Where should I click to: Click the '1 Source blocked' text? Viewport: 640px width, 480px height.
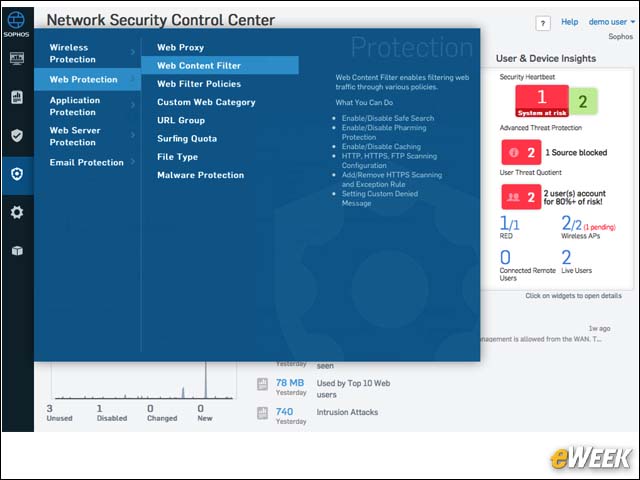[576, 152]
